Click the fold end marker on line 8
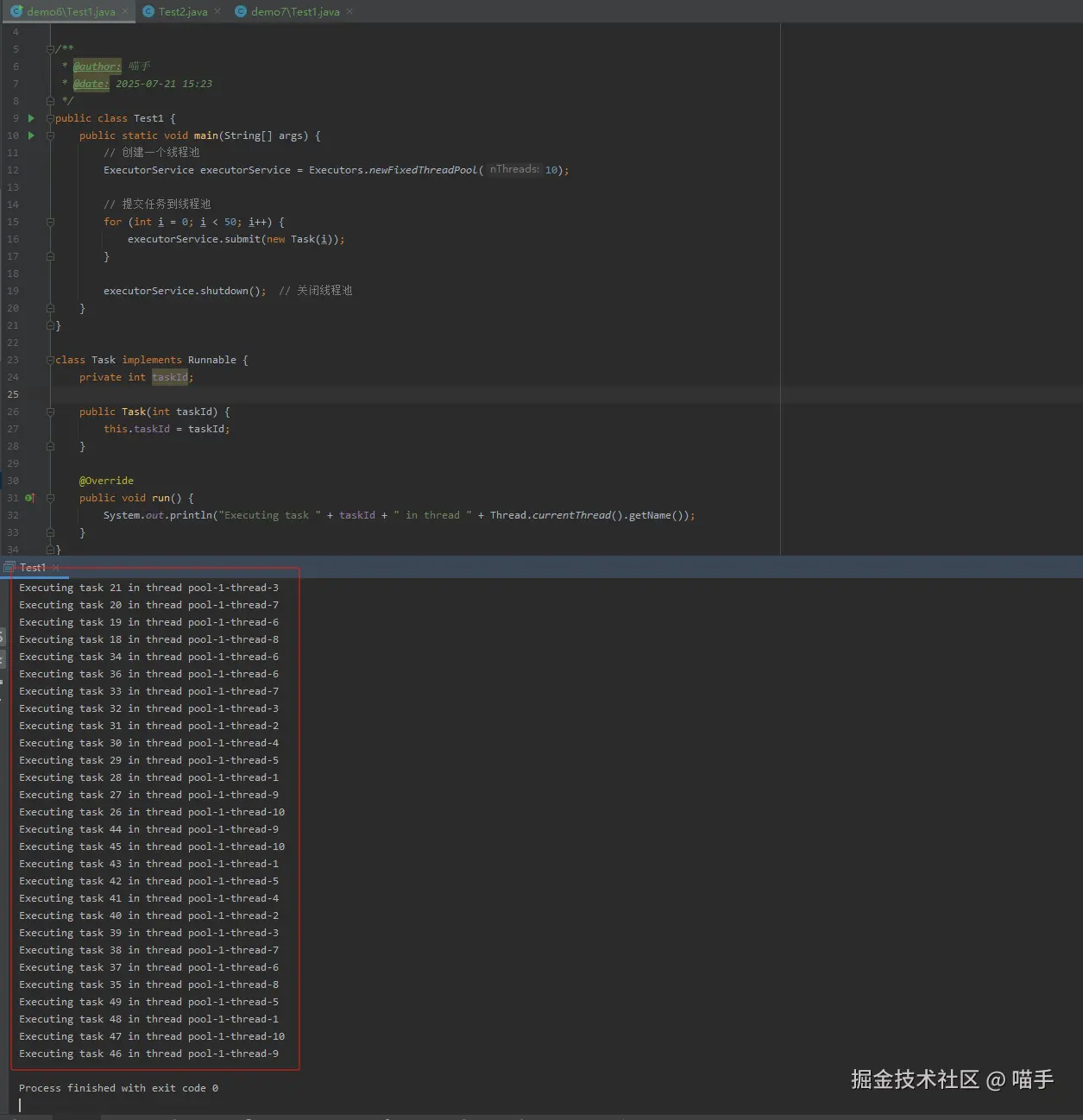Screen dimensions: 1083x1120 [50, 101]
